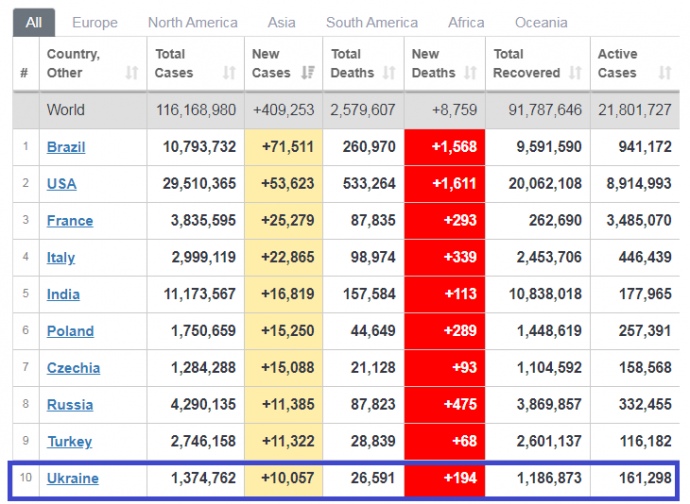Follow the Czechia country link
Viewport: 690px width, 504px height.
click(73, 368)
